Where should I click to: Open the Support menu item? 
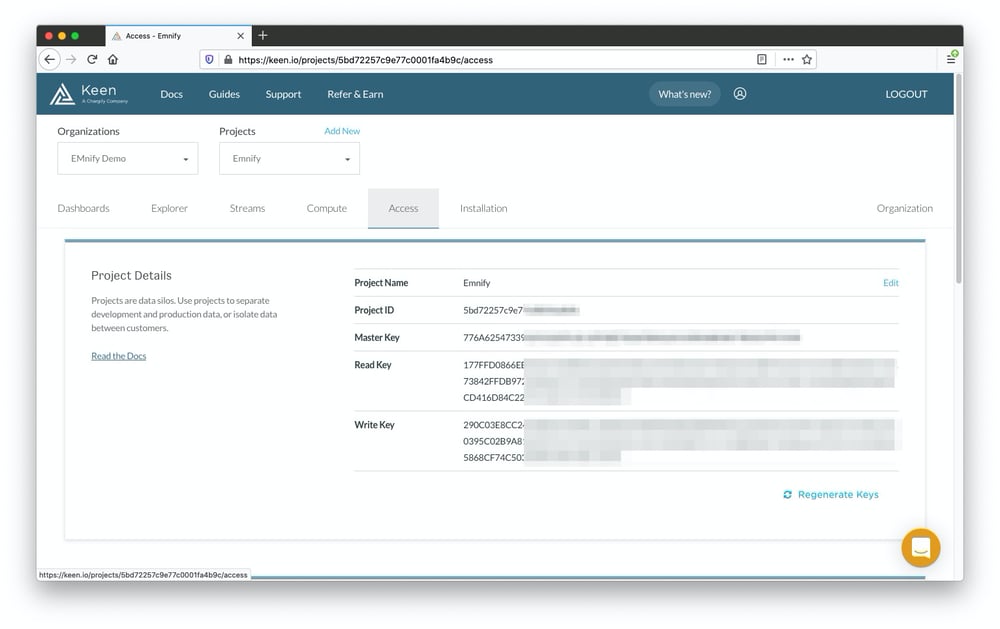(x=283, y=94)
